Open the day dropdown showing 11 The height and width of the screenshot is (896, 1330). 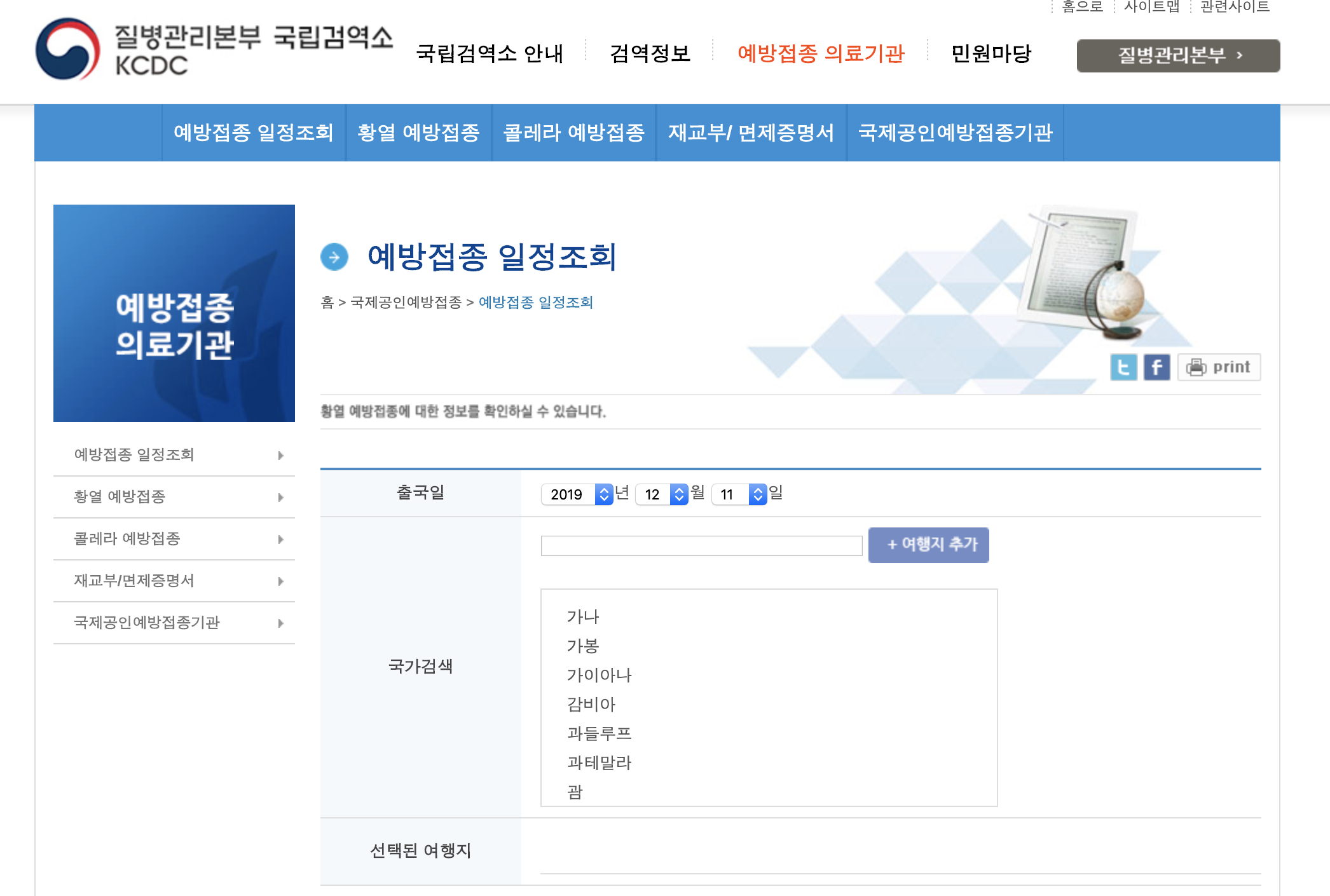tap(739, 494)
